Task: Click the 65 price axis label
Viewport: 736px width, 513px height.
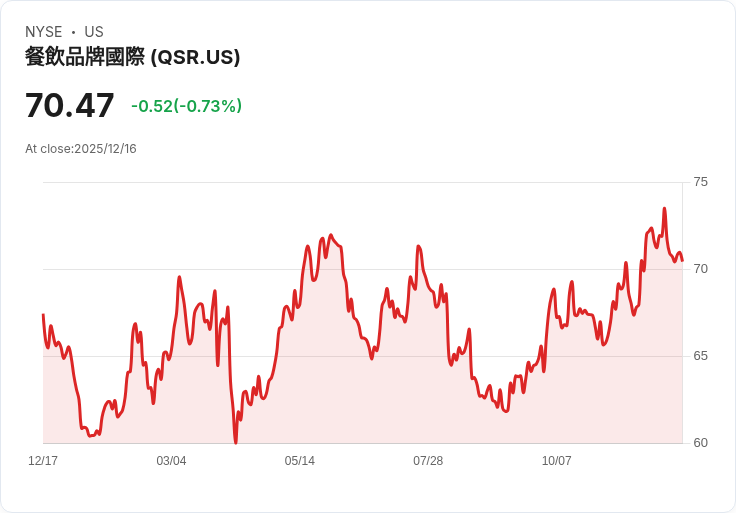Action: click(x=700, y=356)
